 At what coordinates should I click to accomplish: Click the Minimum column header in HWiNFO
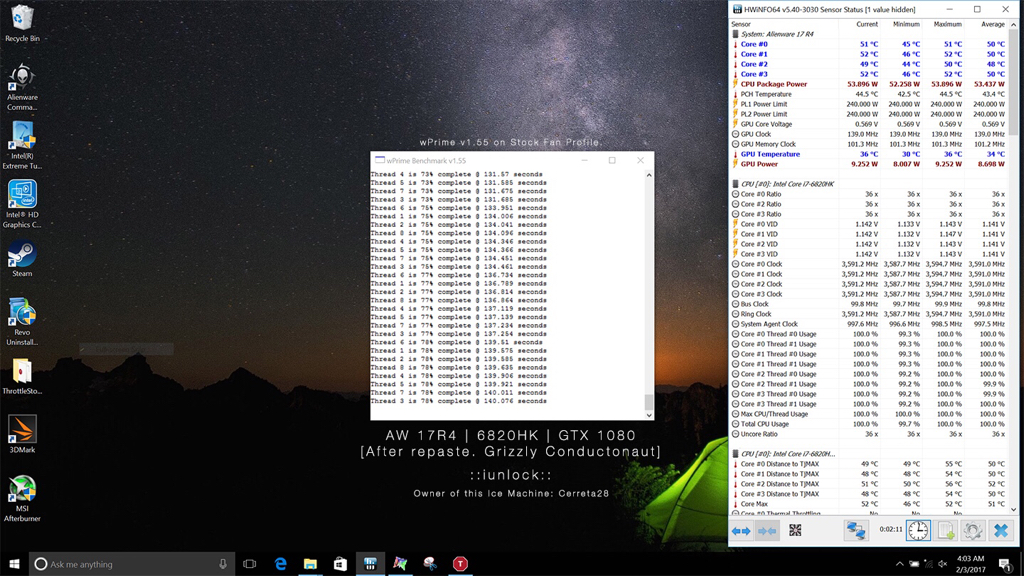[906, 24]
